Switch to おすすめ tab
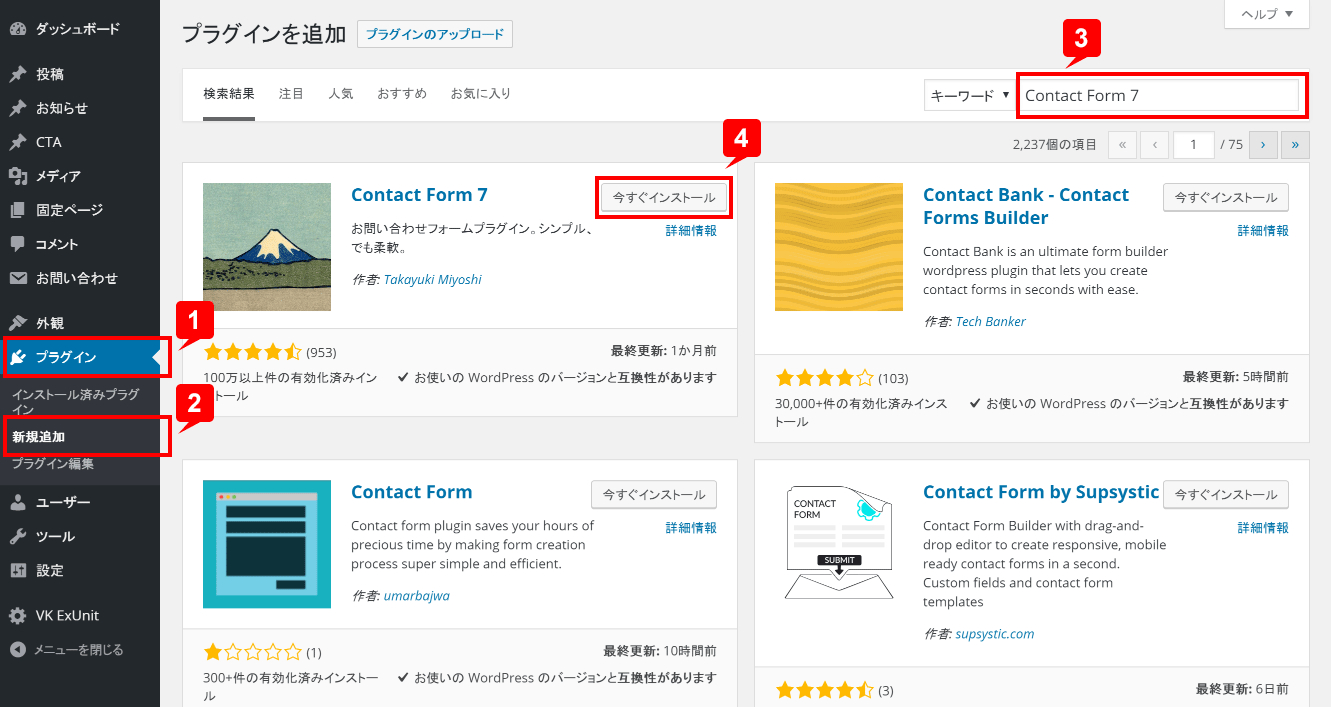The width and height of the screenshot is (1331, 707). (402, 94)
